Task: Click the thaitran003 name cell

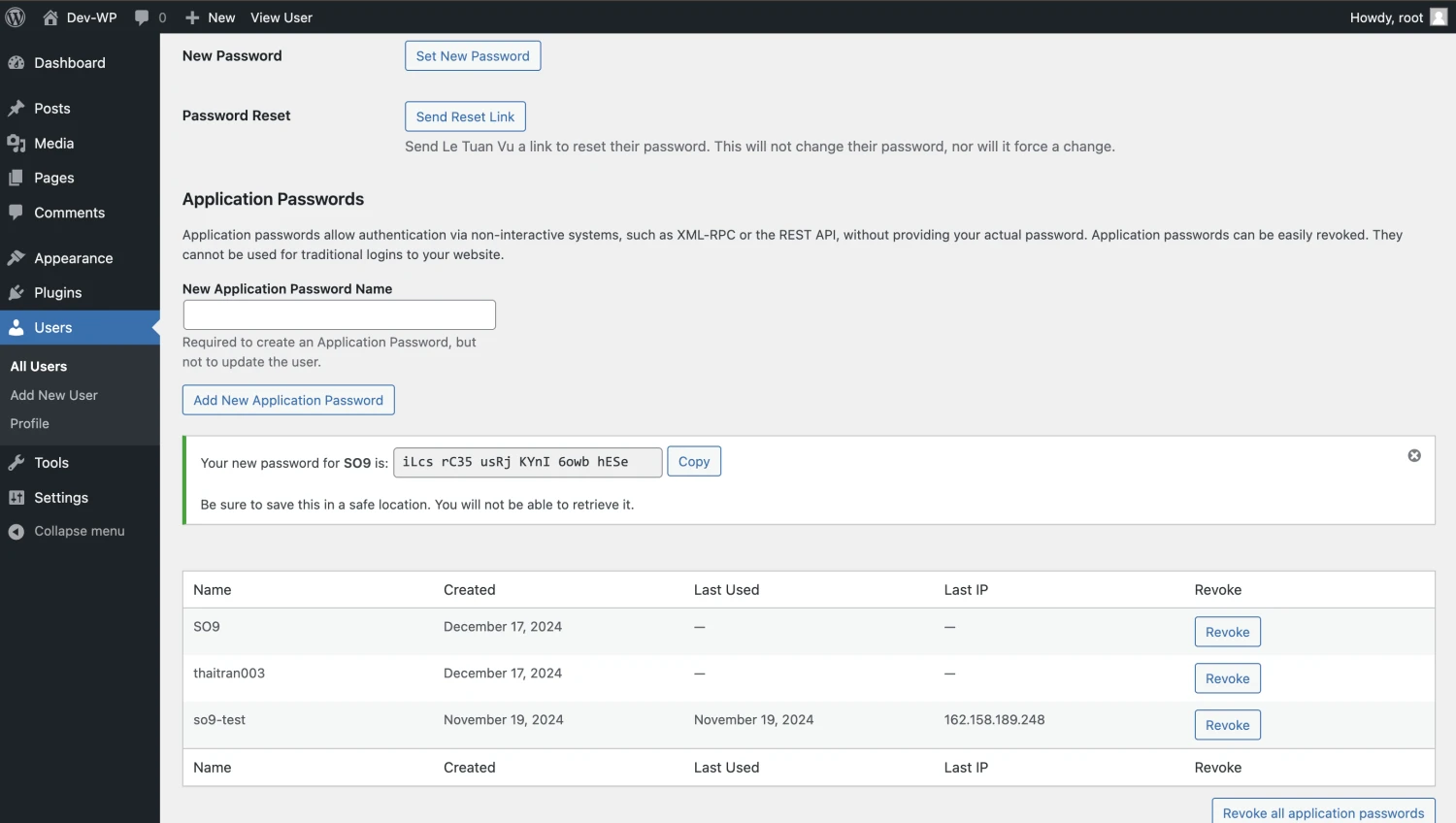Action: (x=229, y=674)
